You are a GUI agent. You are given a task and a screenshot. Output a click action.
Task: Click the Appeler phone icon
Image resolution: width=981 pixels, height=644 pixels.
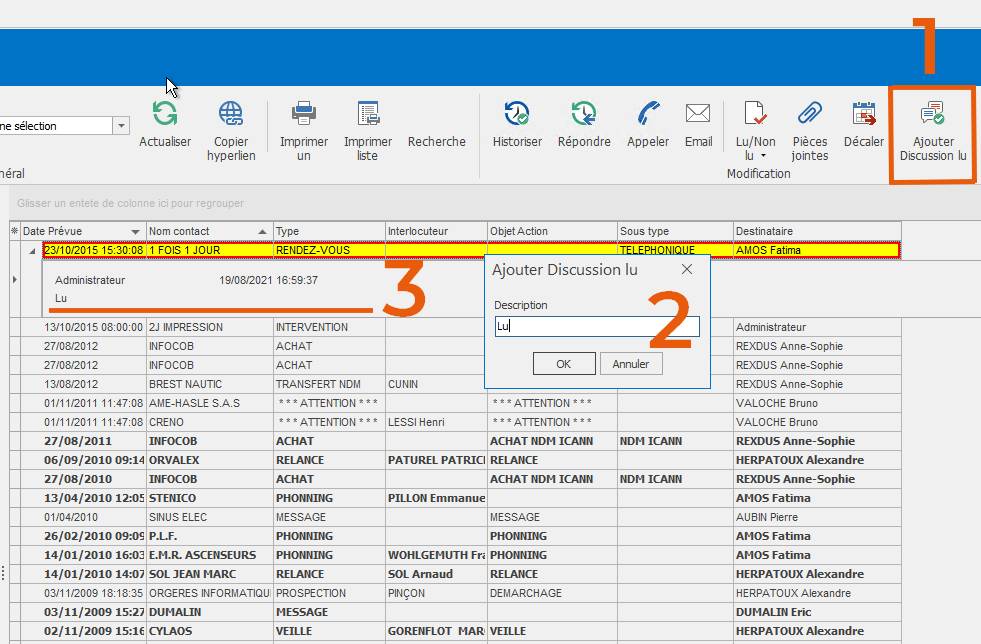click(648, 113)
